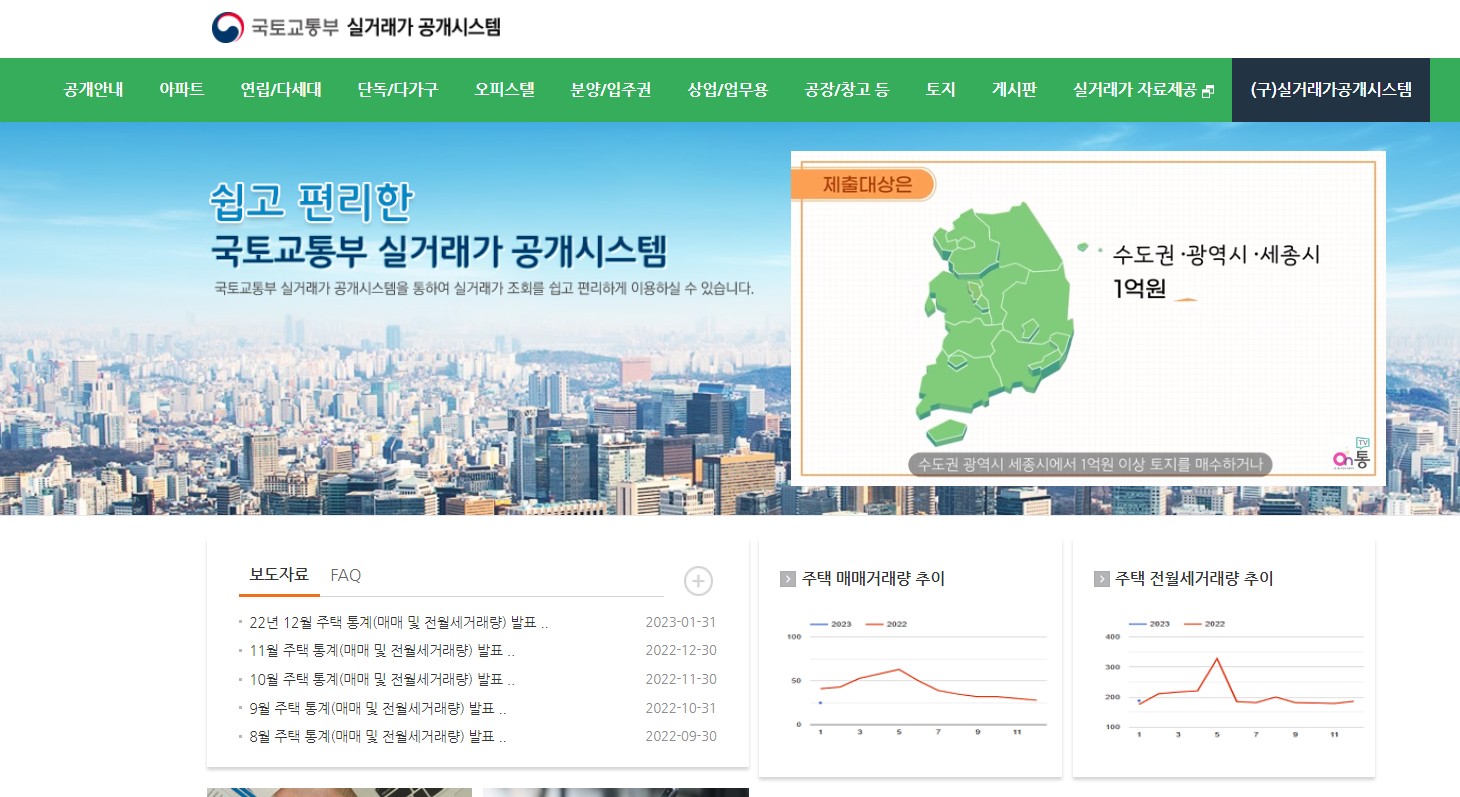The height and width of the screenshot is (797, 1460).
Task: Click the 주택 전월세거래량 추이 panel arrow icon
Action: click(x=1101, y=577)
